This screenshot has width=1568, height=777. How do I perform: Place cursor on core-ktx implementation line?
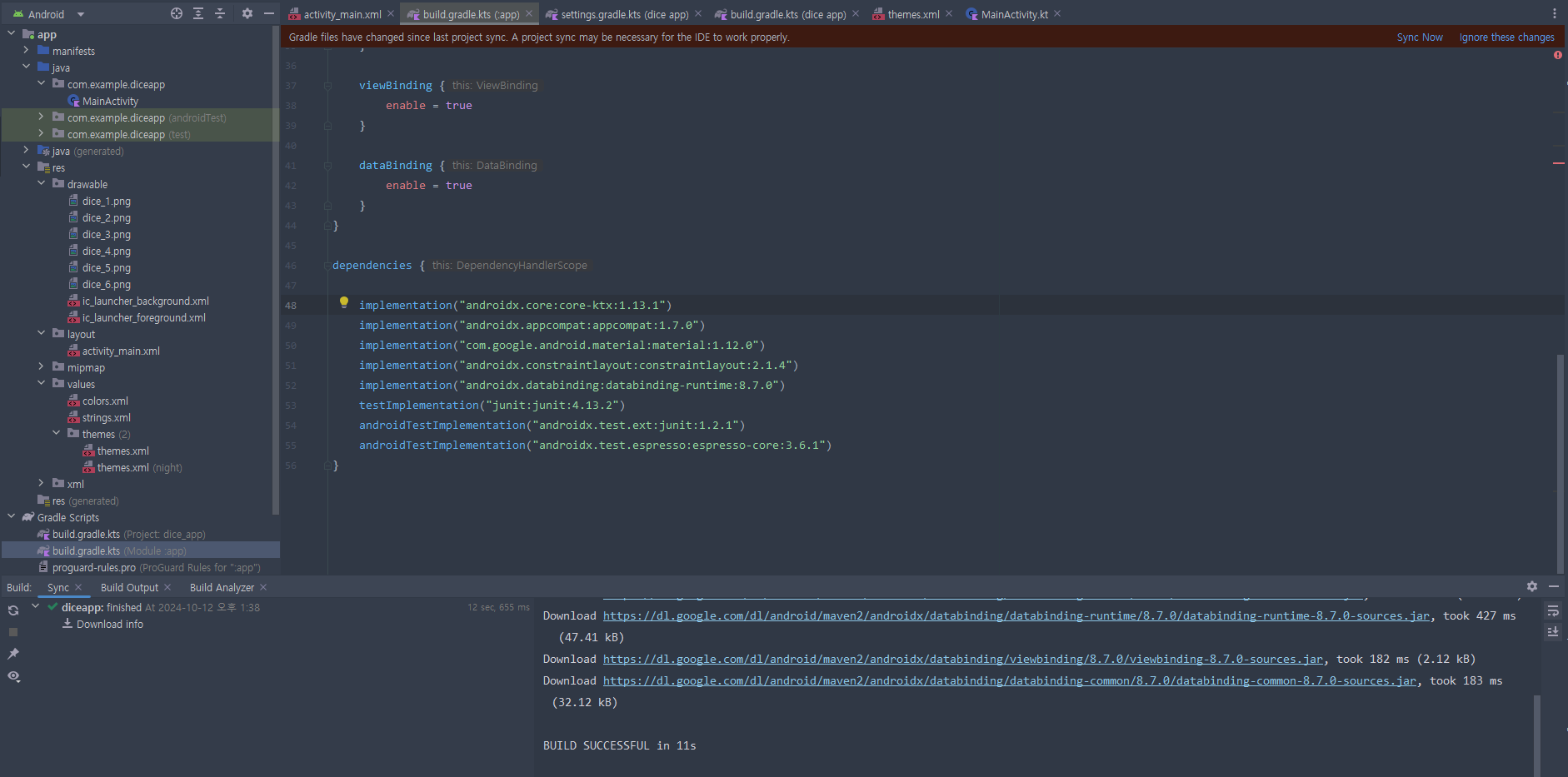pyautogui.click(x=515, y=305)
